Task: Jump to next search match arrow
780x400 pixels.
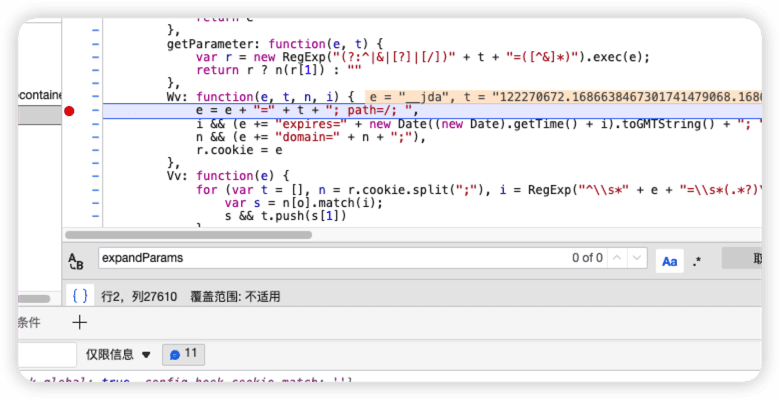Action: pos(638,258)
